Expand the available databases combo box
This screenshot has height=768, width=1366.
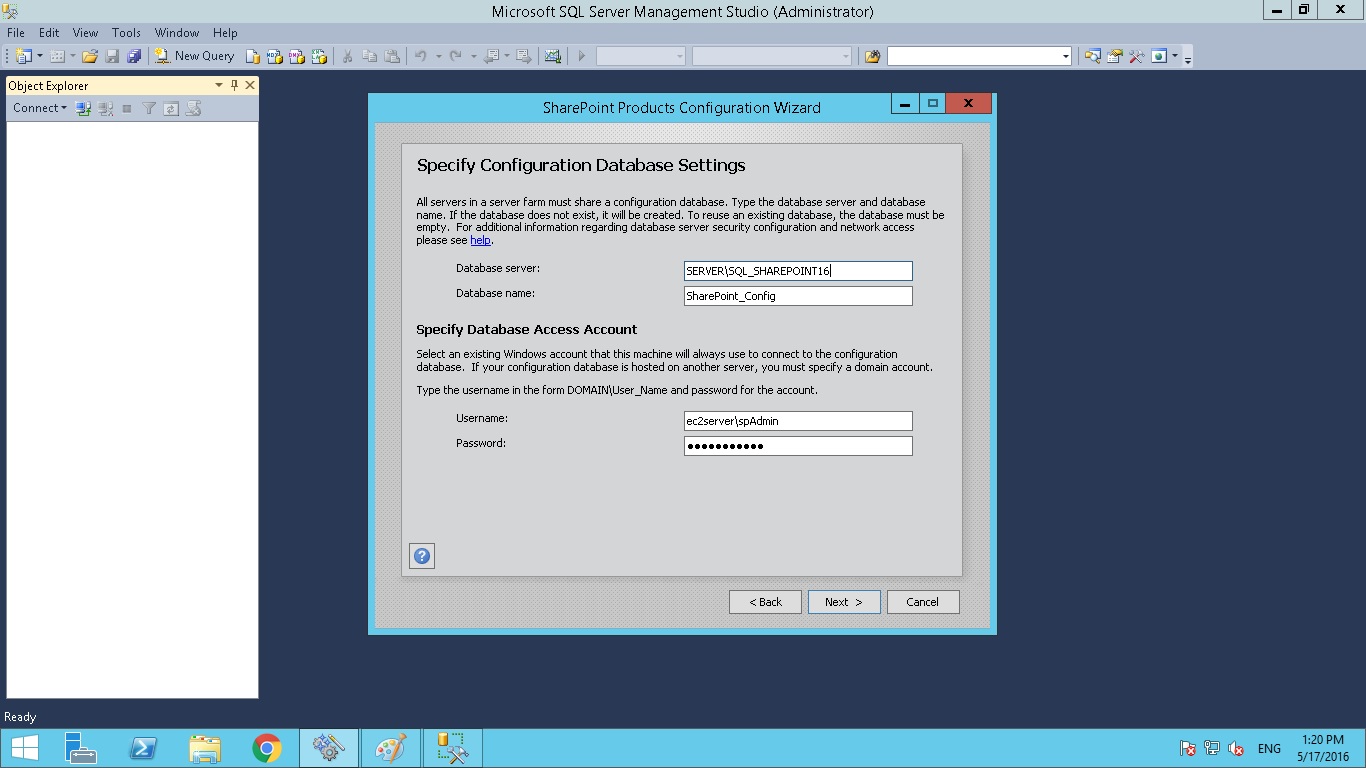pyautogui.click(x=679, y=56)
